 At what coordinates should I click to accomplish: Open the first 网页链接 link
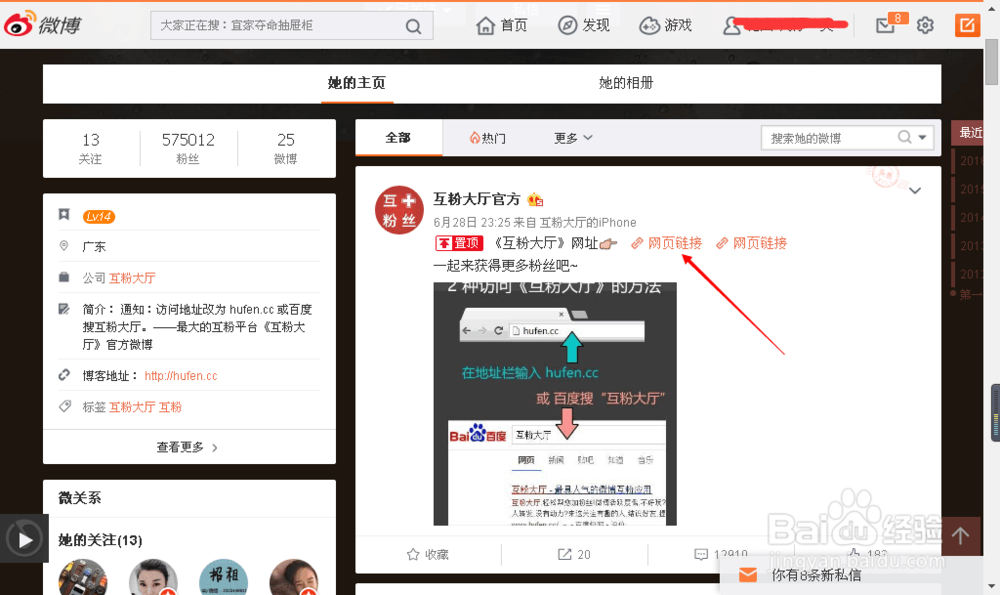666,243
